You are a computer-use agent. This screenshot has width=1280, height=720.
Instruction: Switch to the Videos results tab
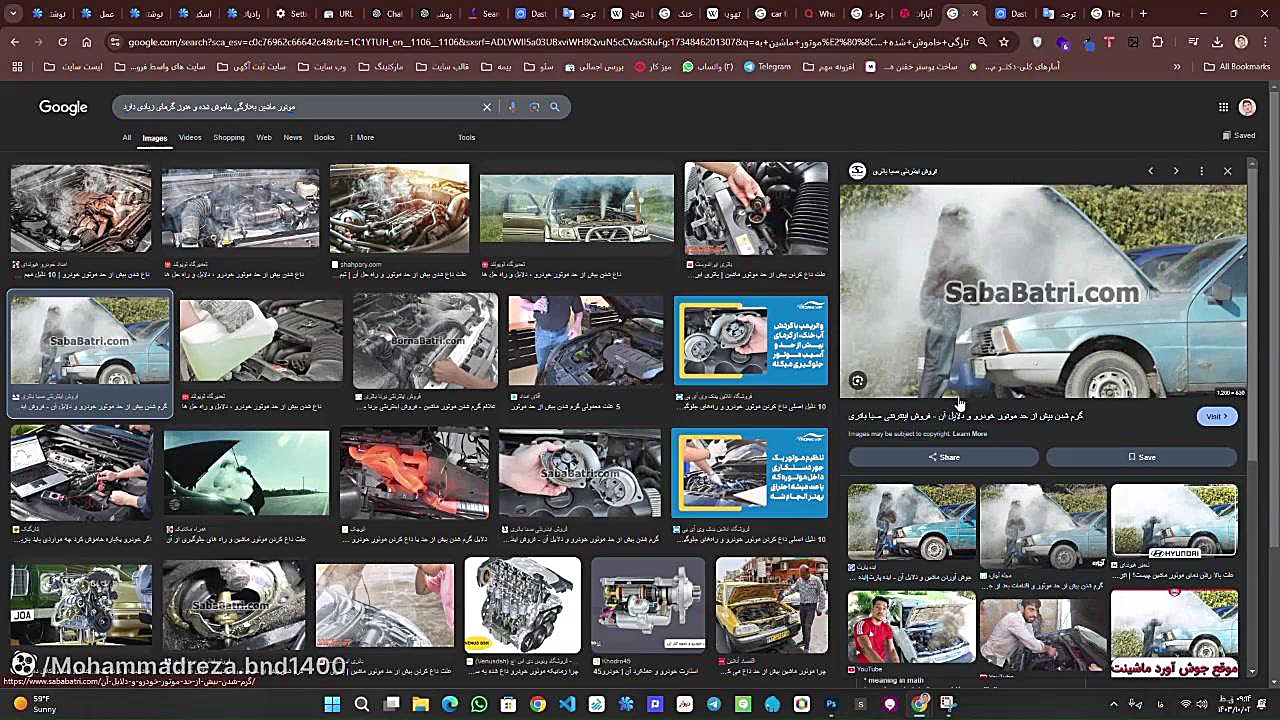point(190,137)
